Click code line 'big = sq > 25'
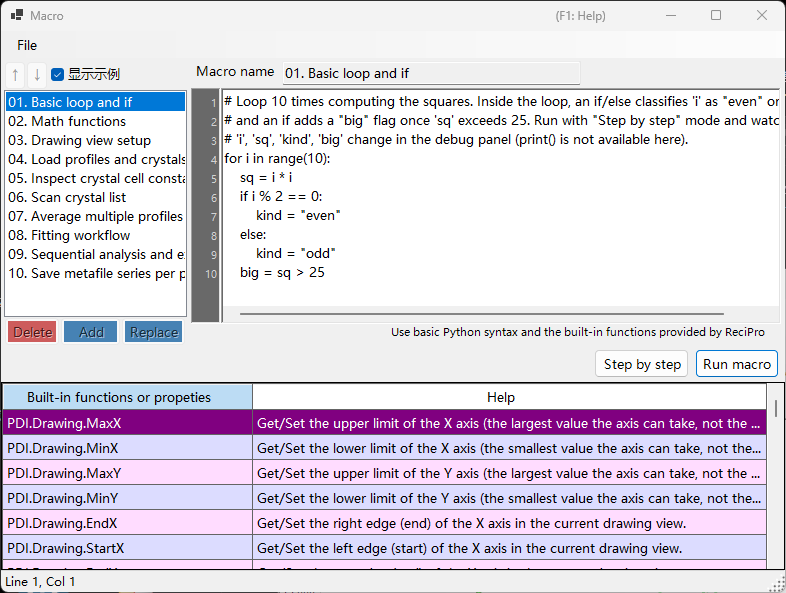This screenshot has height=593, width=786. click(282, 273)
